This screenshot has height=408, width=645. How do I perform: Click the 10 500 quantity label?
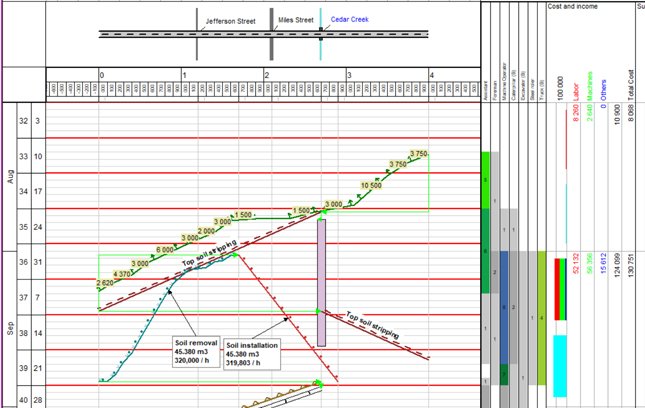click(369, 186)
